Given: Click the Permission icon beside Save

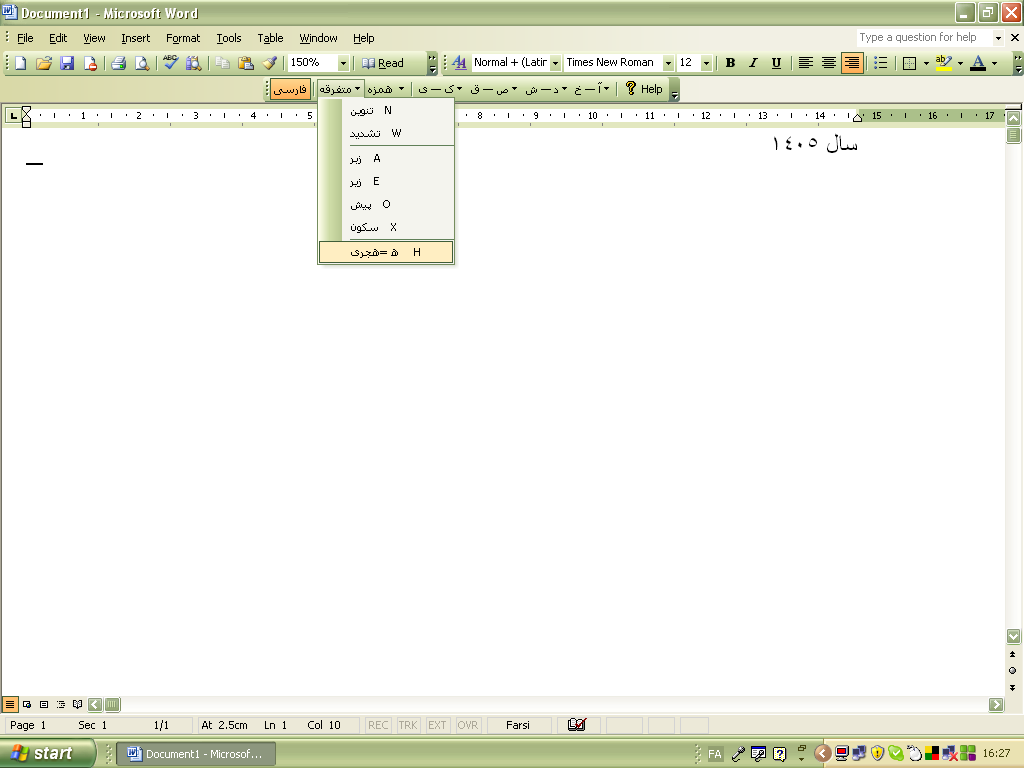Looking at the screenshot, I should 90,63.
